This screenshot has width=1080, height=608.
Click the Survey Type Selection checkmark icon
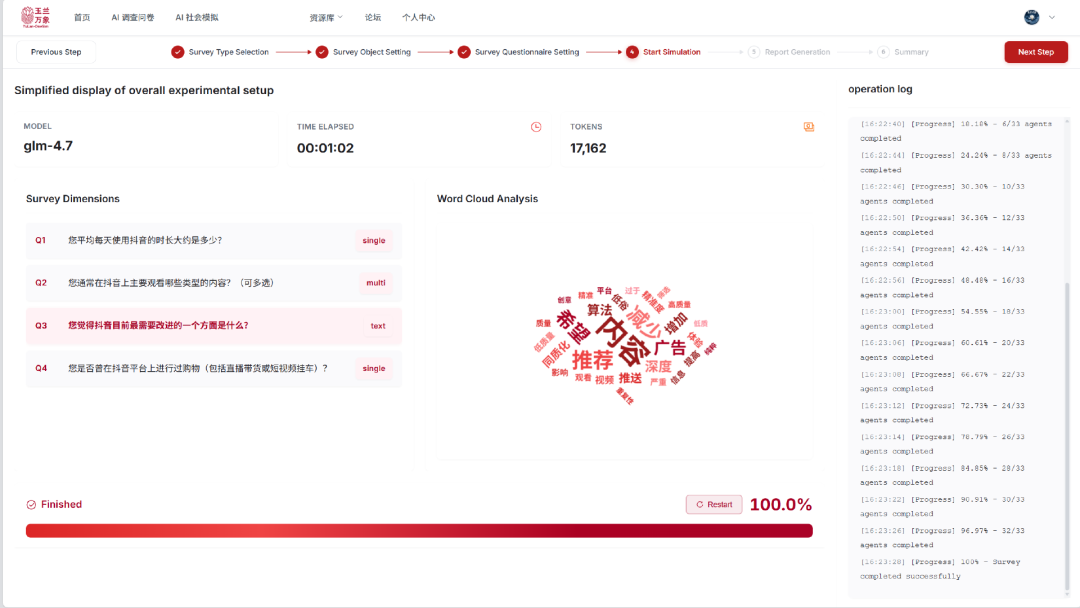click(x=178, y=52)
